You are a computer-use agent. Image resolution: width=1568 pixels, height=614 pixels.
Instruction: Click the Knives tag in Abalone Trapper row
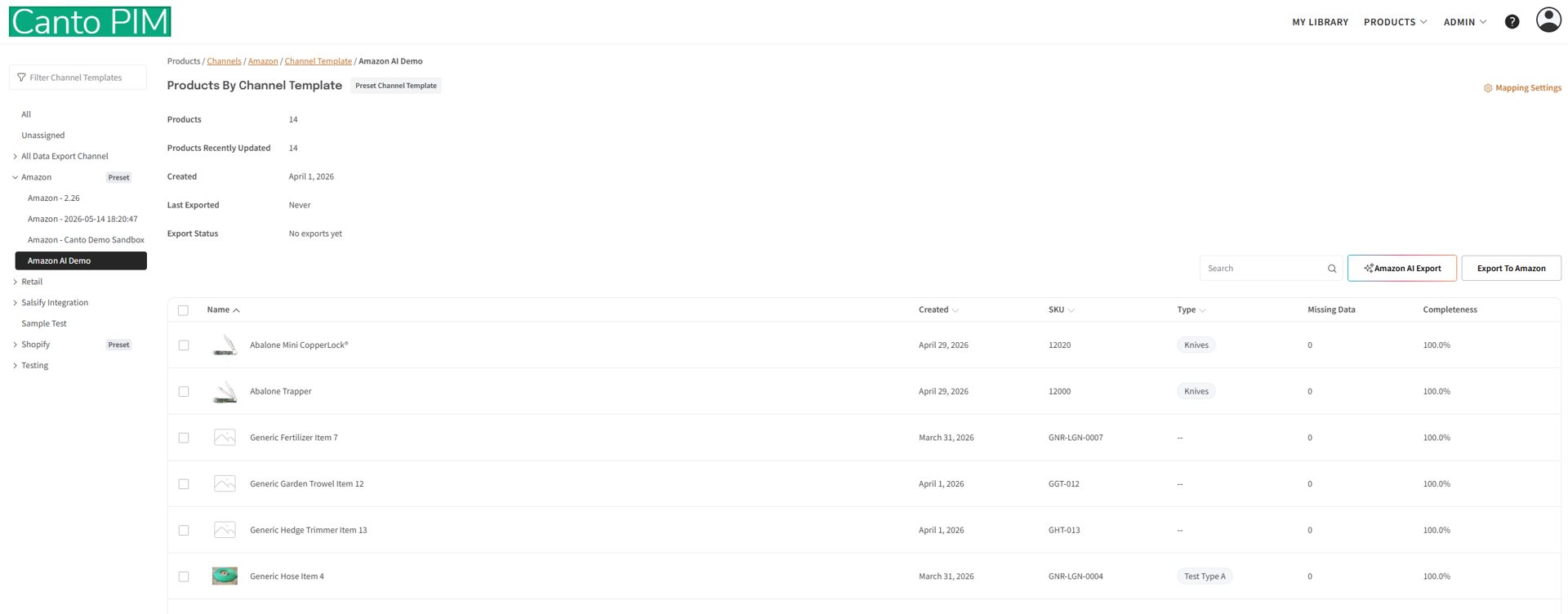(x=1196, y=392)
